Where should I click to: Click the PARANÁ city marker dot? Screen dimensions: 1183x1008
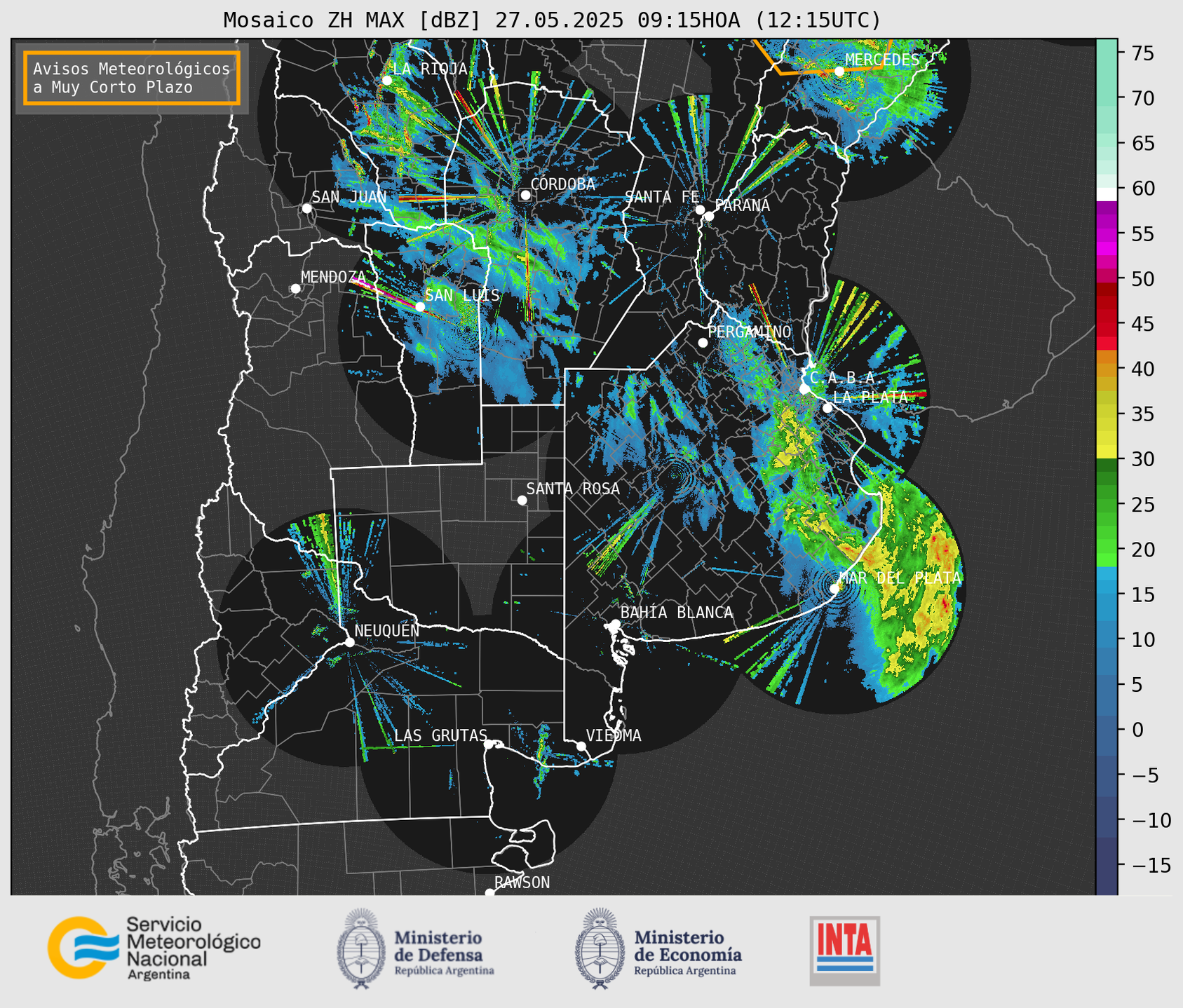pos(709,216)
